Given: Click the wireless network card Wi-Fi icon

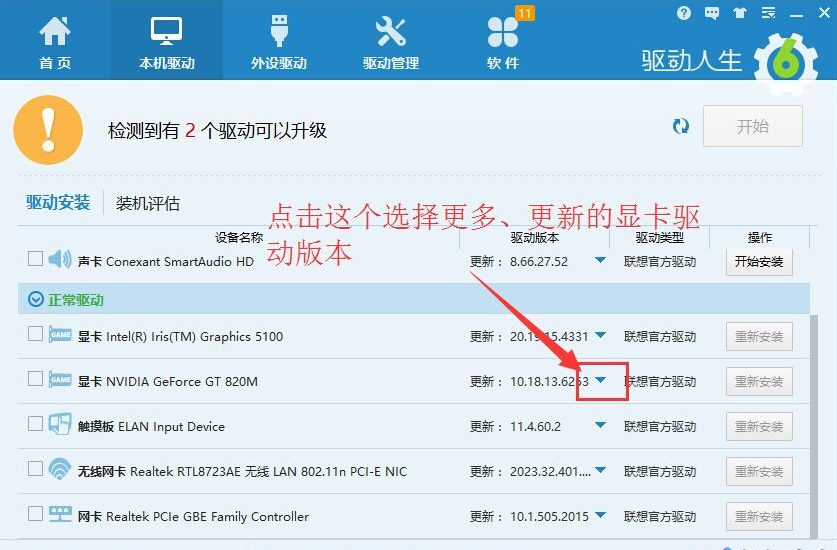Looking at the screenshot, I should click(60, 469).
